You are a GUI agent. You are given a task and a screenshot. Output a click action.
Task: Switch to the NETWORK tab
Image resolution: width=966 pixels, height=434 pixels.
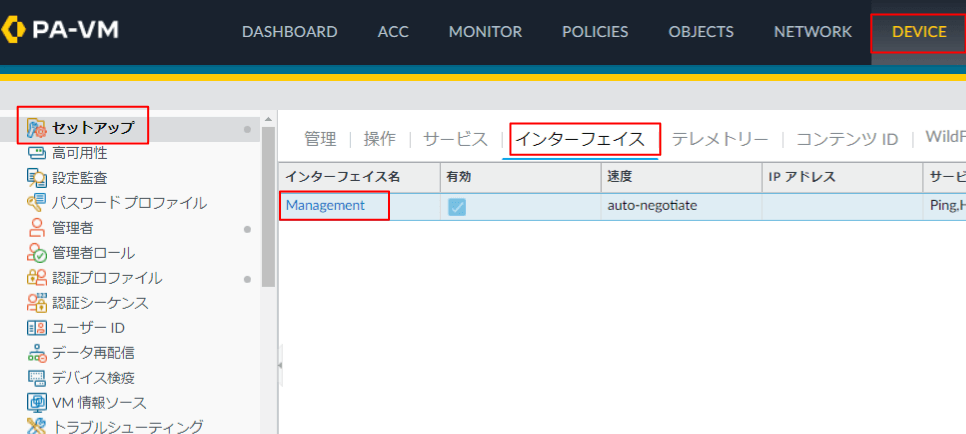813,31
